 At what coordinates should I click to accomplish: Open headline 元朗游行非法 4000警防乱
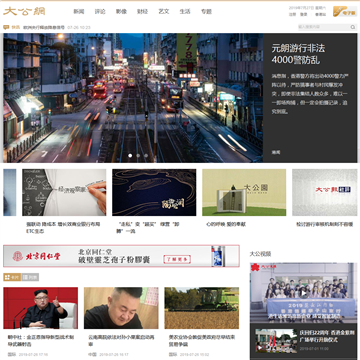(x=298, y=54)
